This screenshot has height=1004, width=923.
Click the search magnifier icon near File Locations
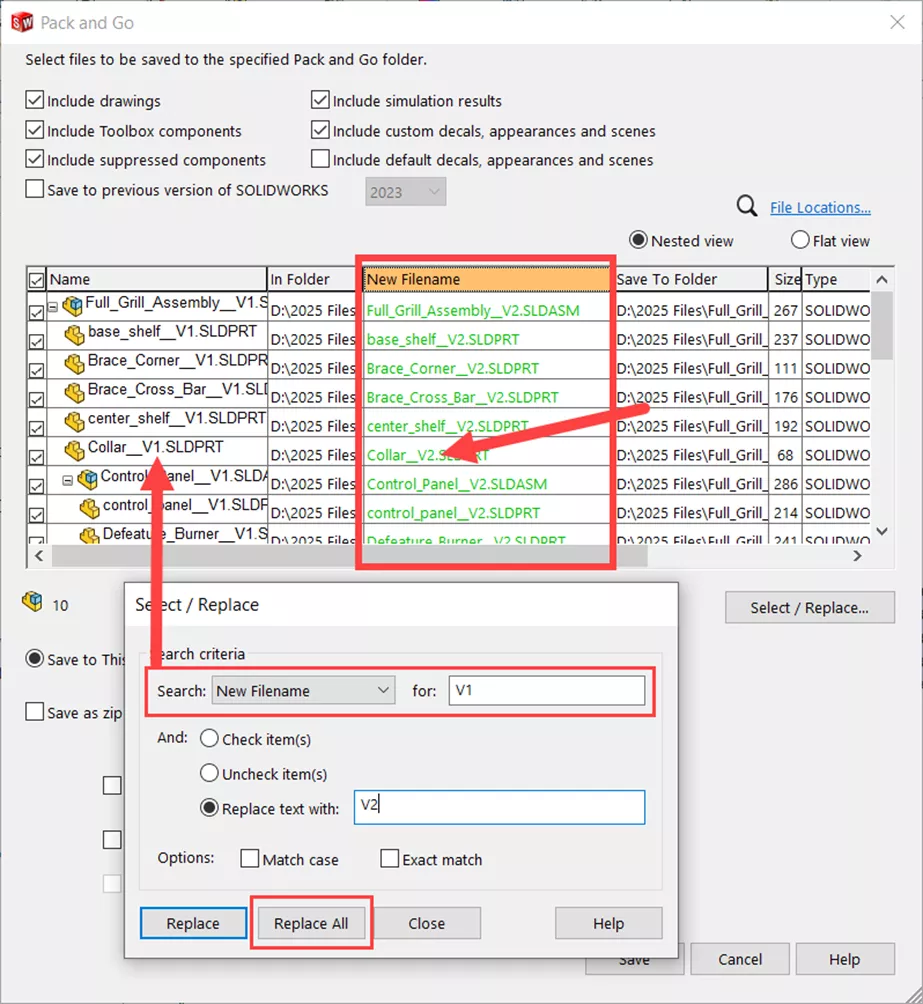pos(748,207)
